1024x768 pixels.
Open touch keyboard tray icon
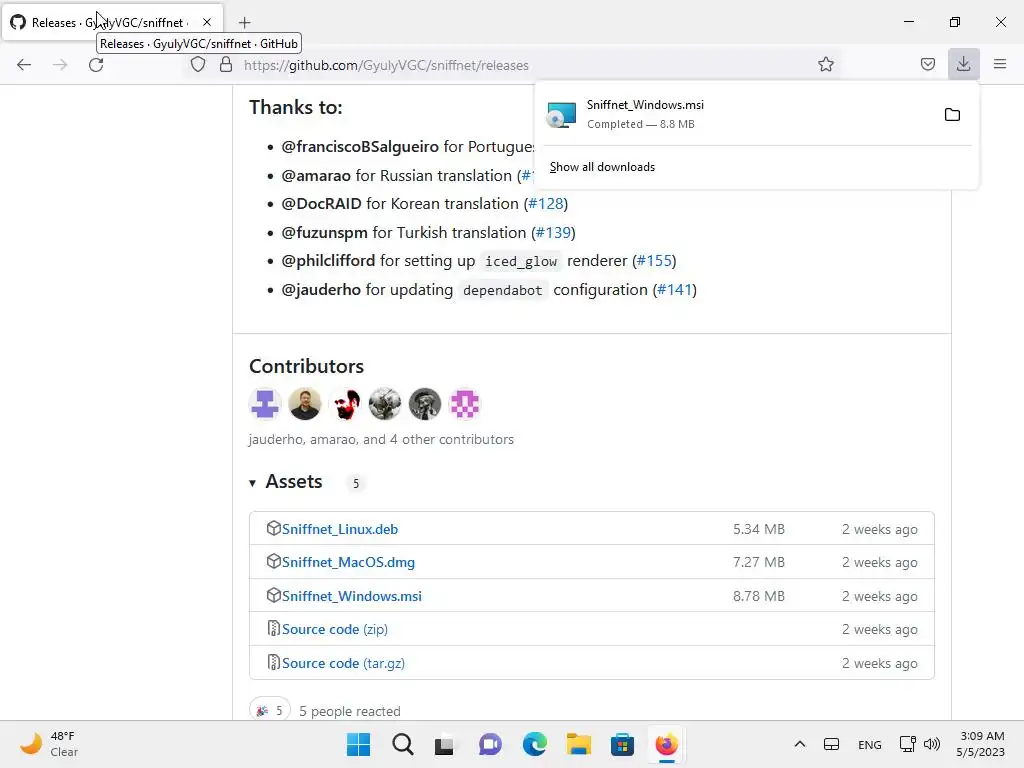pyautogui.click(x=831, y=744)
